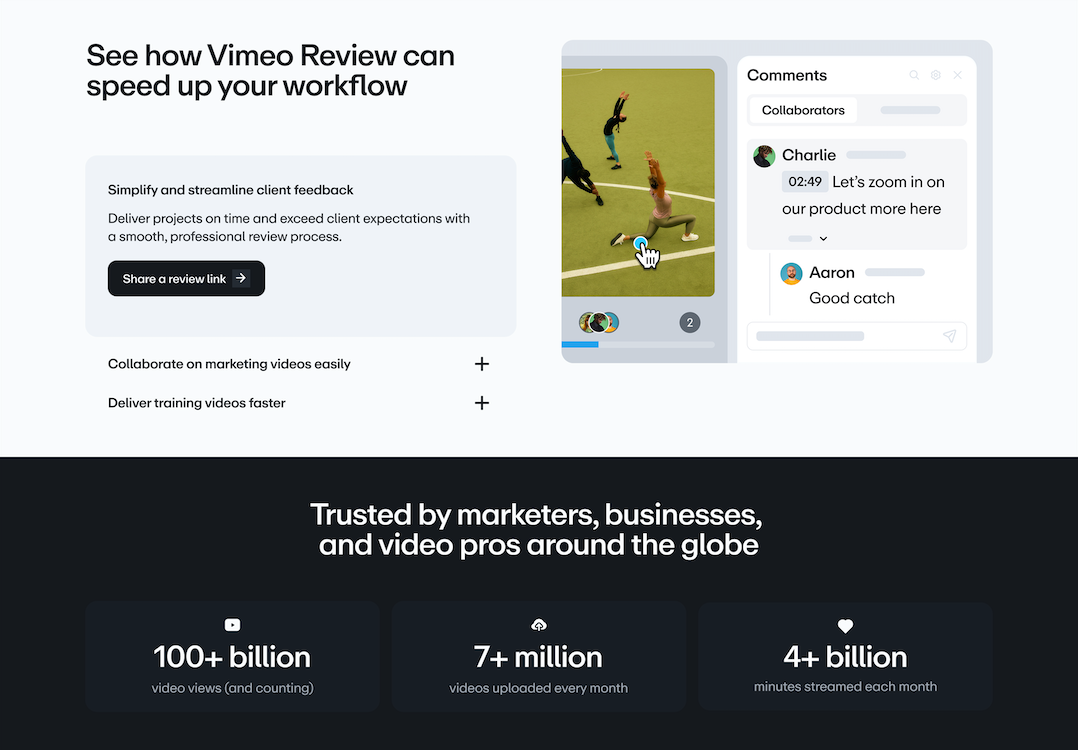This screenshot has height=750, width=1078.
Task: Click the text video views (and counting)
Action: [232, 687]
